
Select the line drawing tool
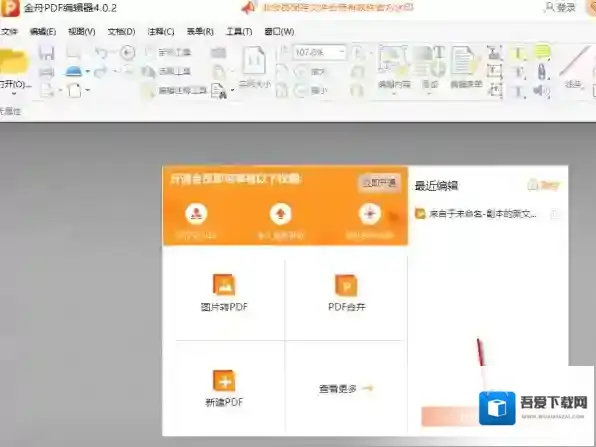point(574,67)
